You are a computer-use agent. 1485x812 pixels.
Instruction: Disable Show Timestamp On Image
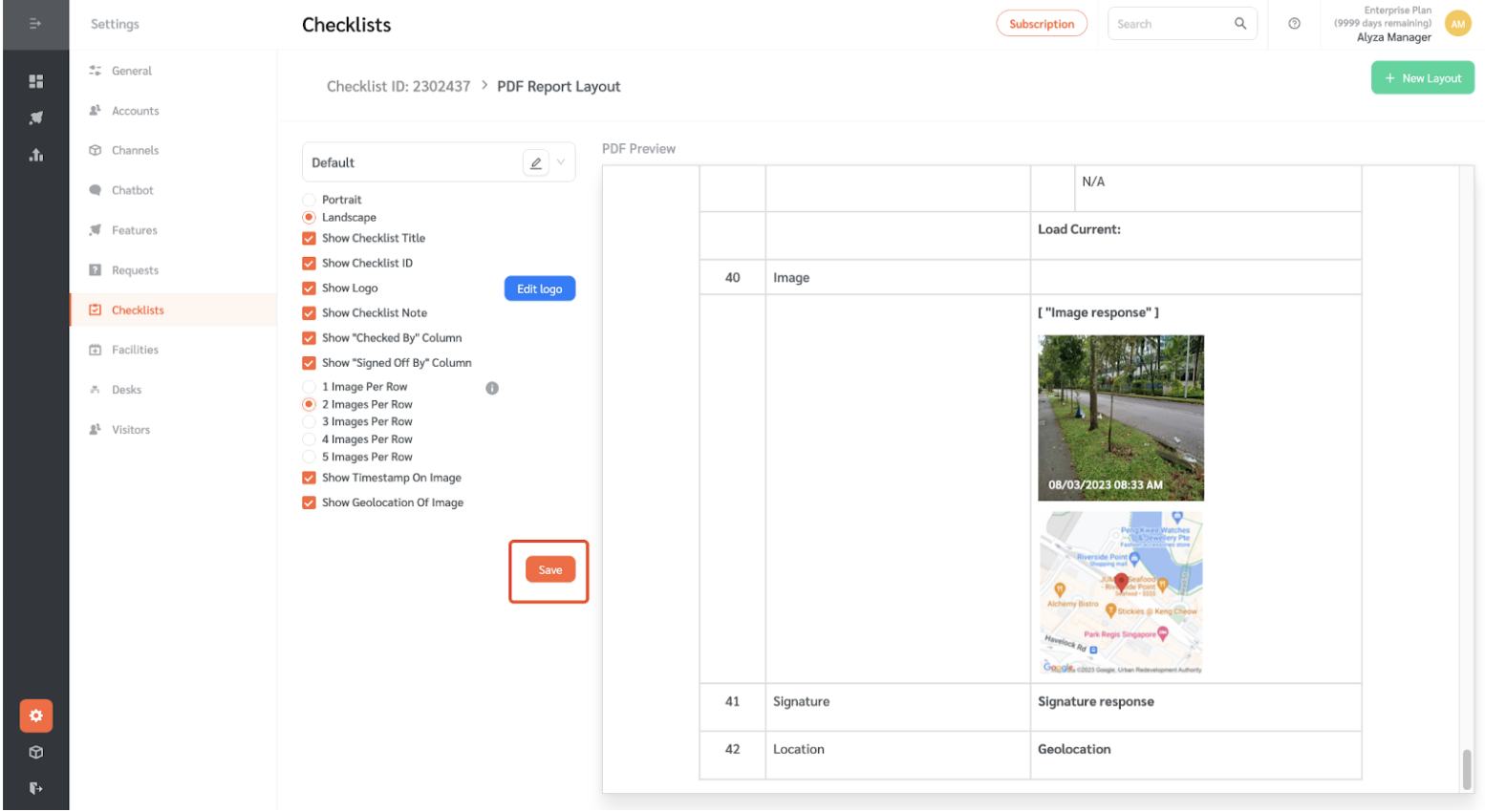coord(310,478)
